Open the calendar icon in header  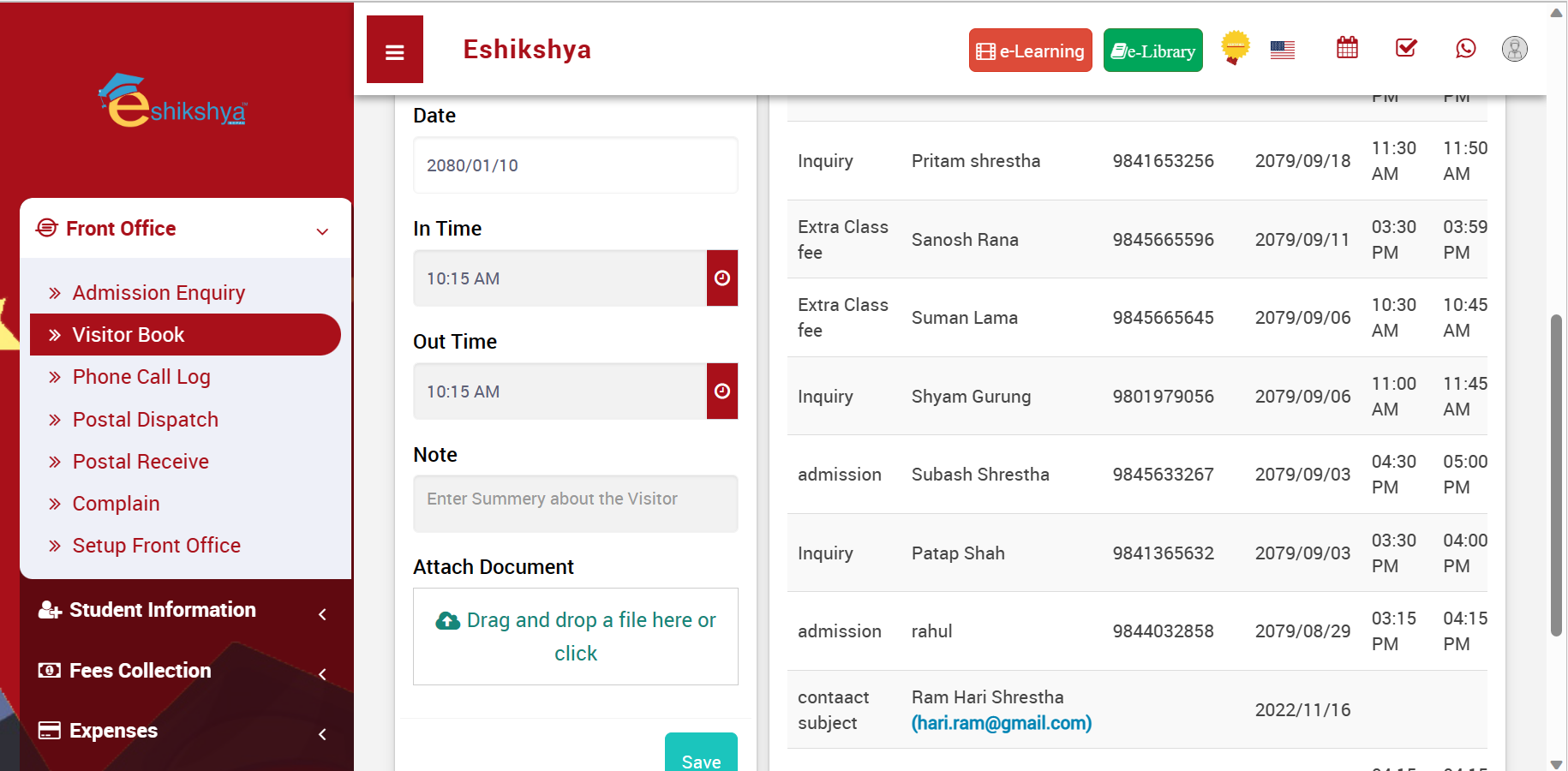[x=1347, y=48]
